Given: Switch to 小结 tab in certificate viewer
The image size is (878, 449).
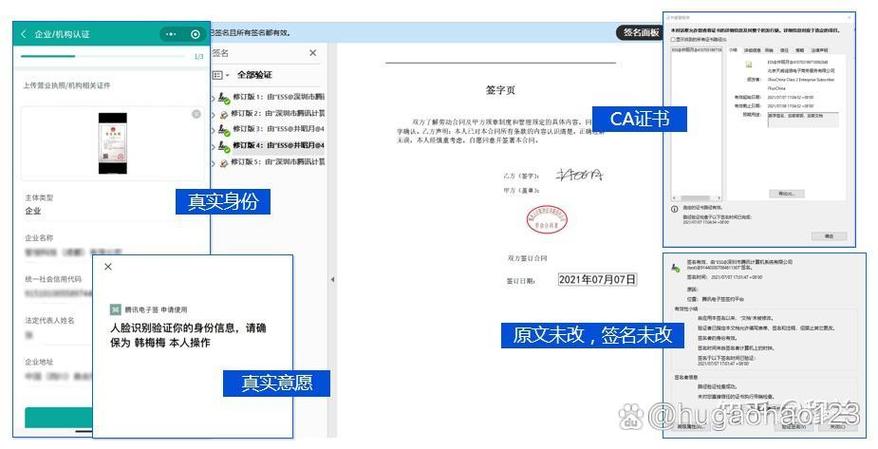Looking at the screenshot, I should click(x=733, y=50).
